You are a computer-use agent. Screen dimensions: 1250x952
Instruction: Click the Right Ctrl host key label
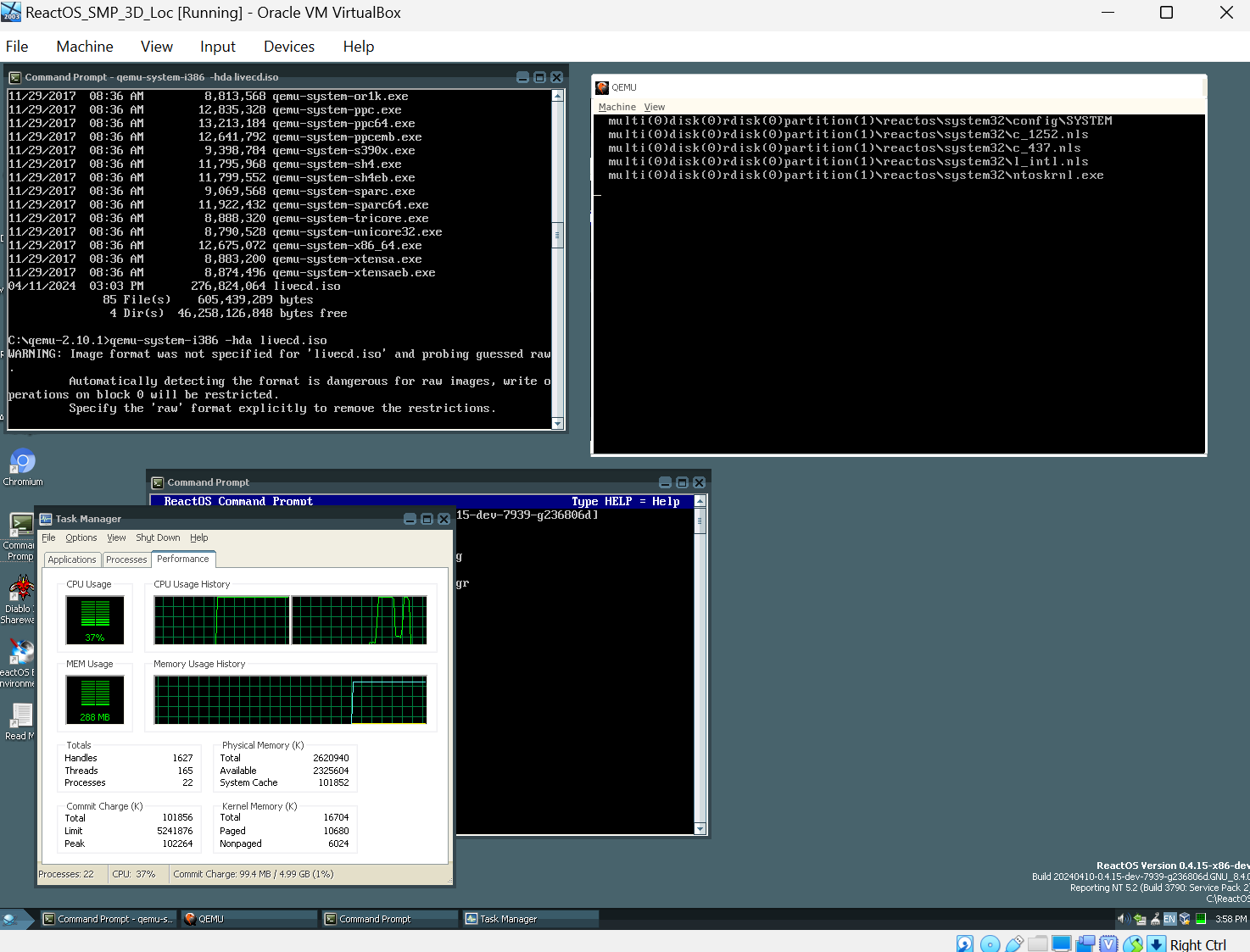1198,944
